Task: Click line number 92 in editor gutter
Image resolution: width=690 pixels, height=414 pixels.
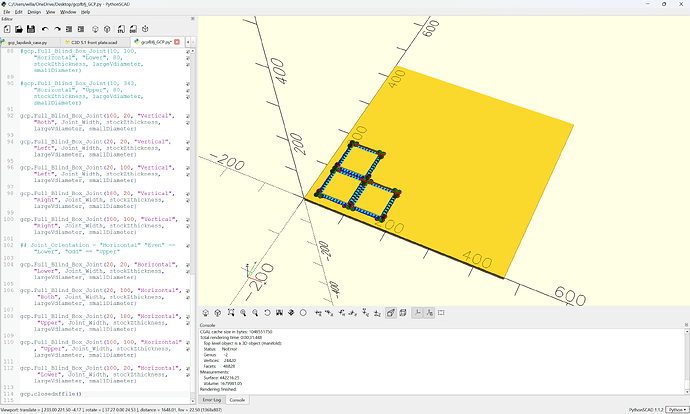Action: pyautogui.click(x=10, y=116)
